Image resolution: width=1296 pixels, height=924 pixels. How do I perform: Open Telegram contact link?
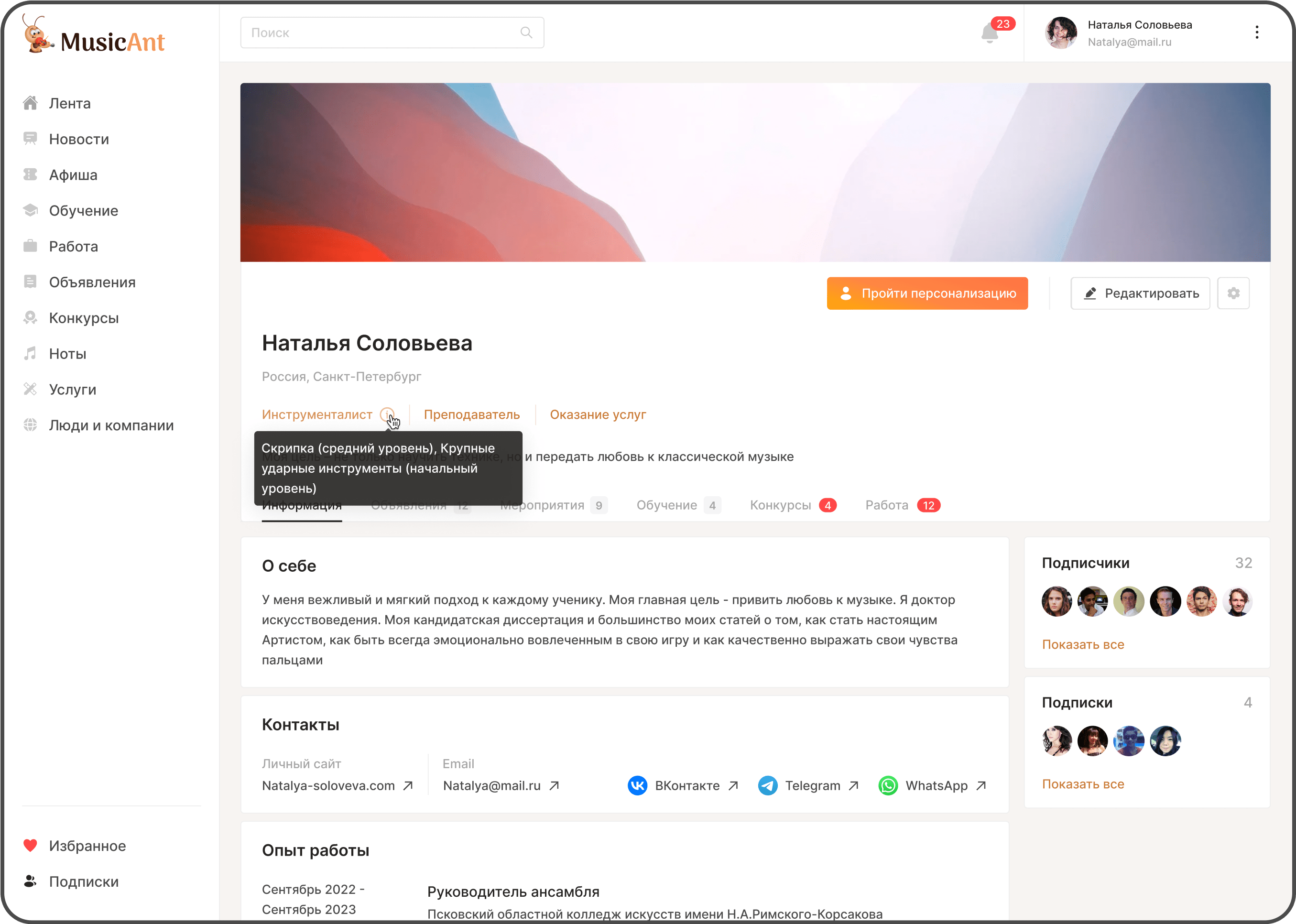(808, 786)
